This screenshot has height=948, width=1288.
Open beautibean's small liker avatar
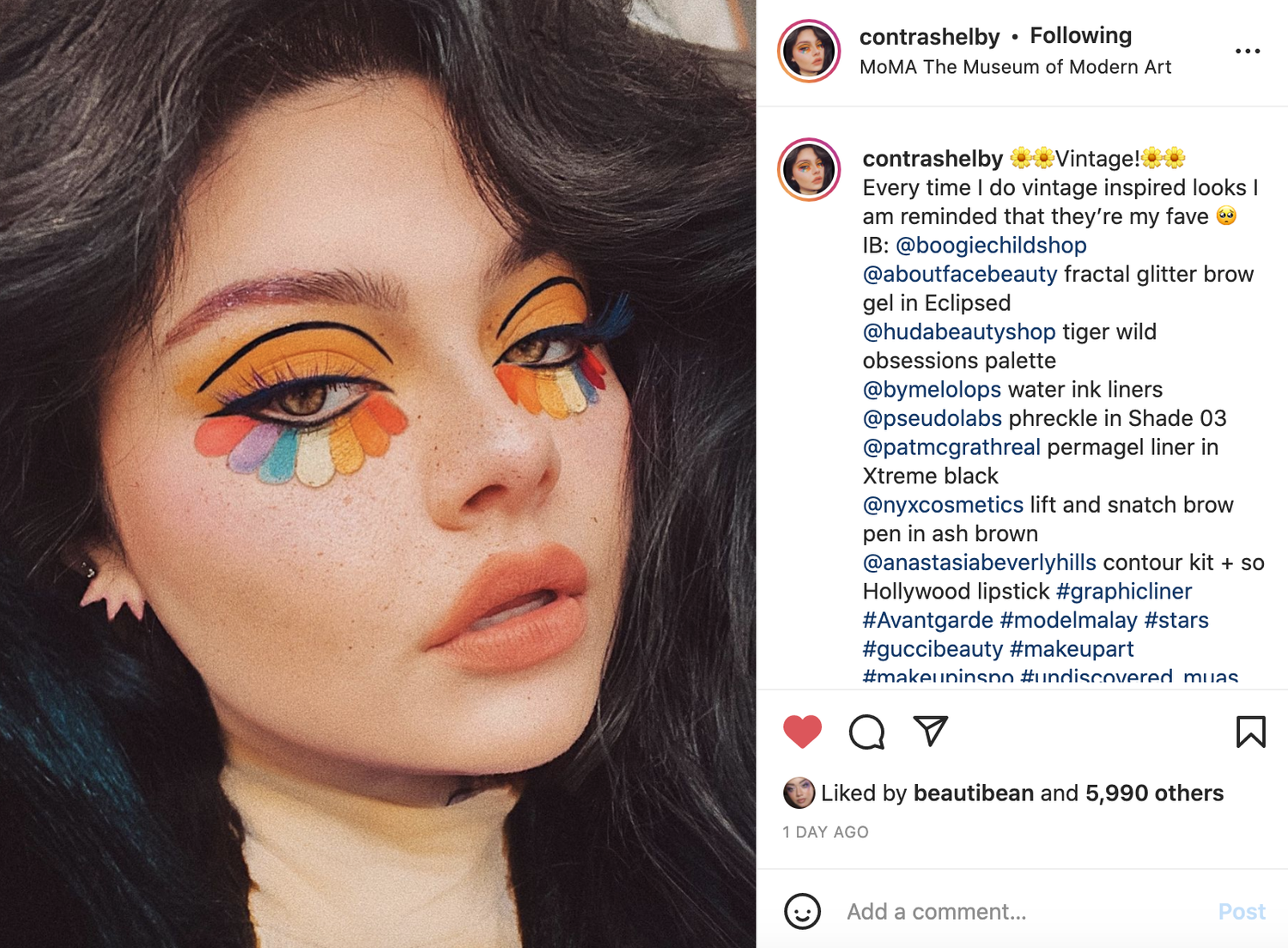799,793
